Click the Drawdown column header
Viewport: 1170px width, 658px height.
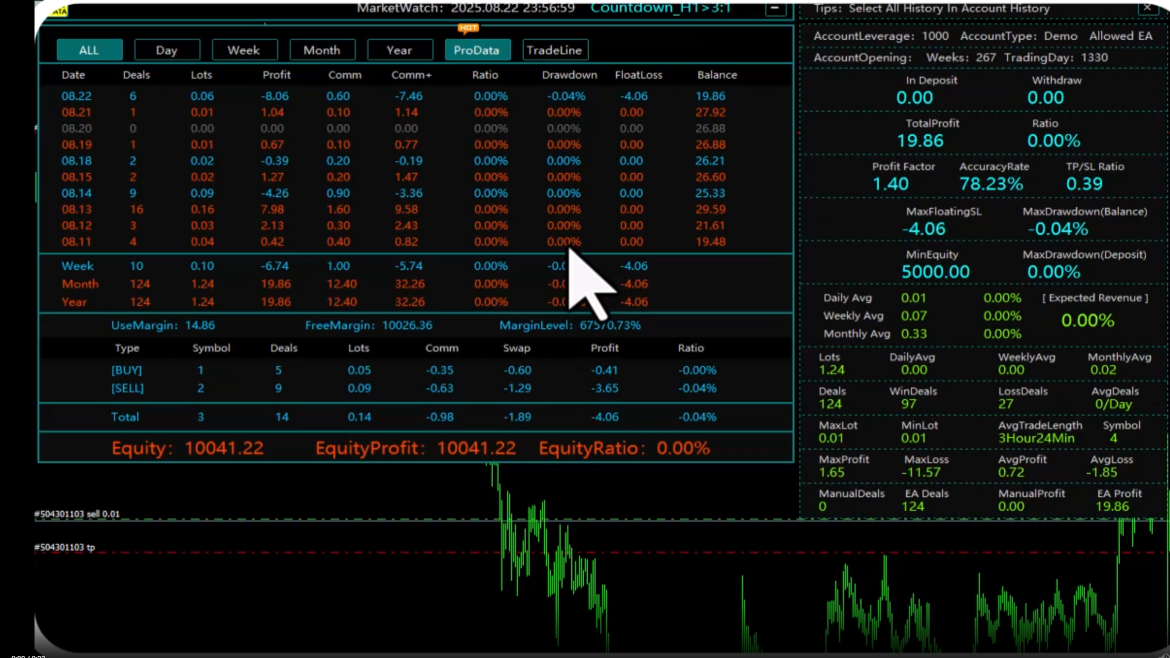point(569,75)
